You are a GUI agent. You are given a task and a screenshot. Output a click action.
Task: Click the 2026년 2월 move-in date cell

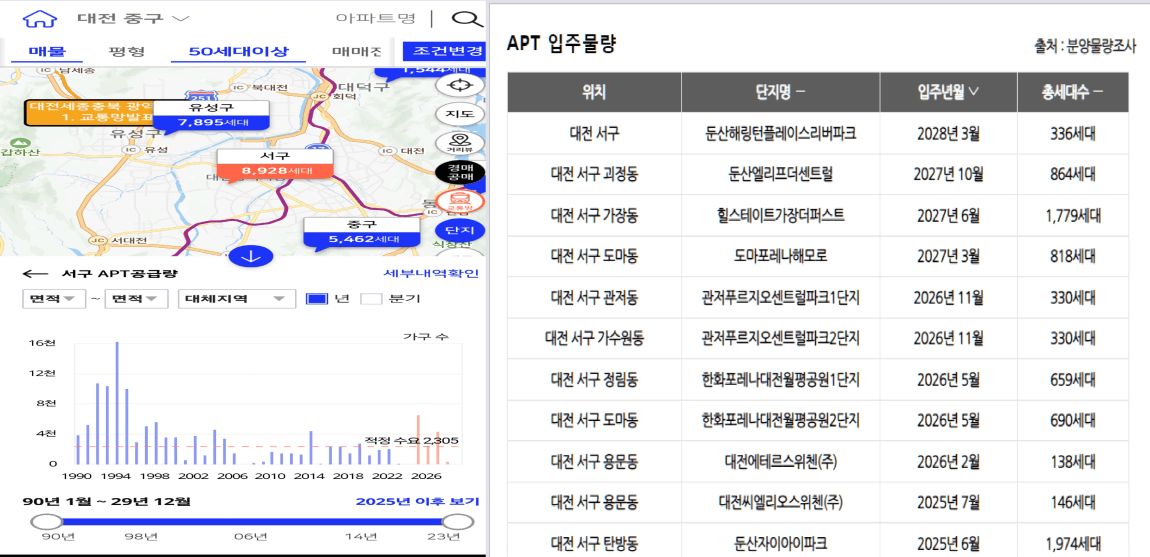[948, 462]
